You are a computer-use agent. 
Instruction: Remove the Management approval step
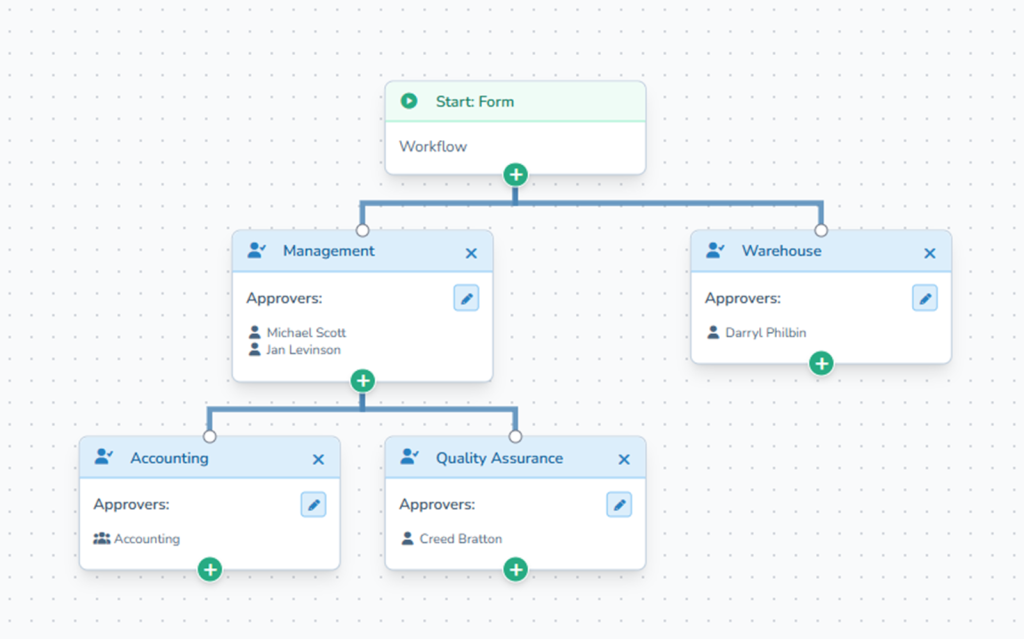[471, 254]
